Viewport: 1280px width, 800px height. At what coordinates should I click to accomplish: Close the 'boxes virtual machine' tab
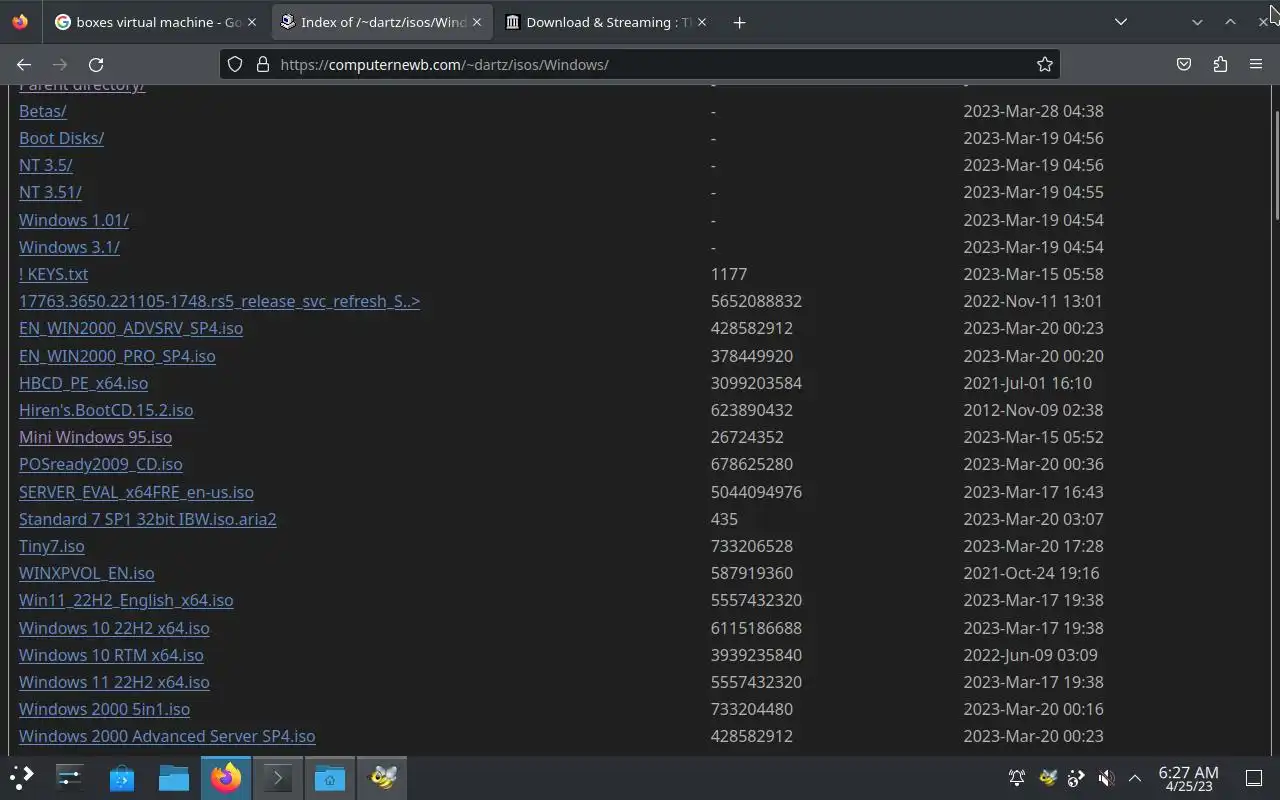251,22
